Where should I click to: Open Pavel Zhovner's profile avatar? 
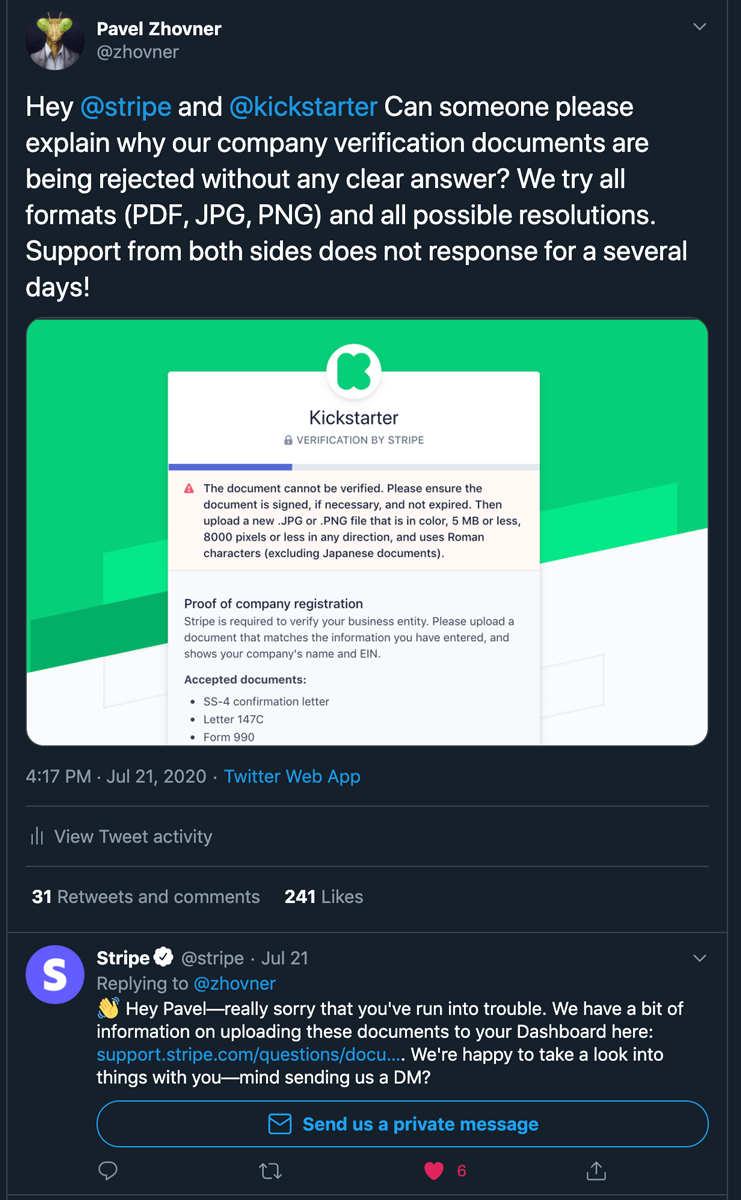tap(54, 41)
